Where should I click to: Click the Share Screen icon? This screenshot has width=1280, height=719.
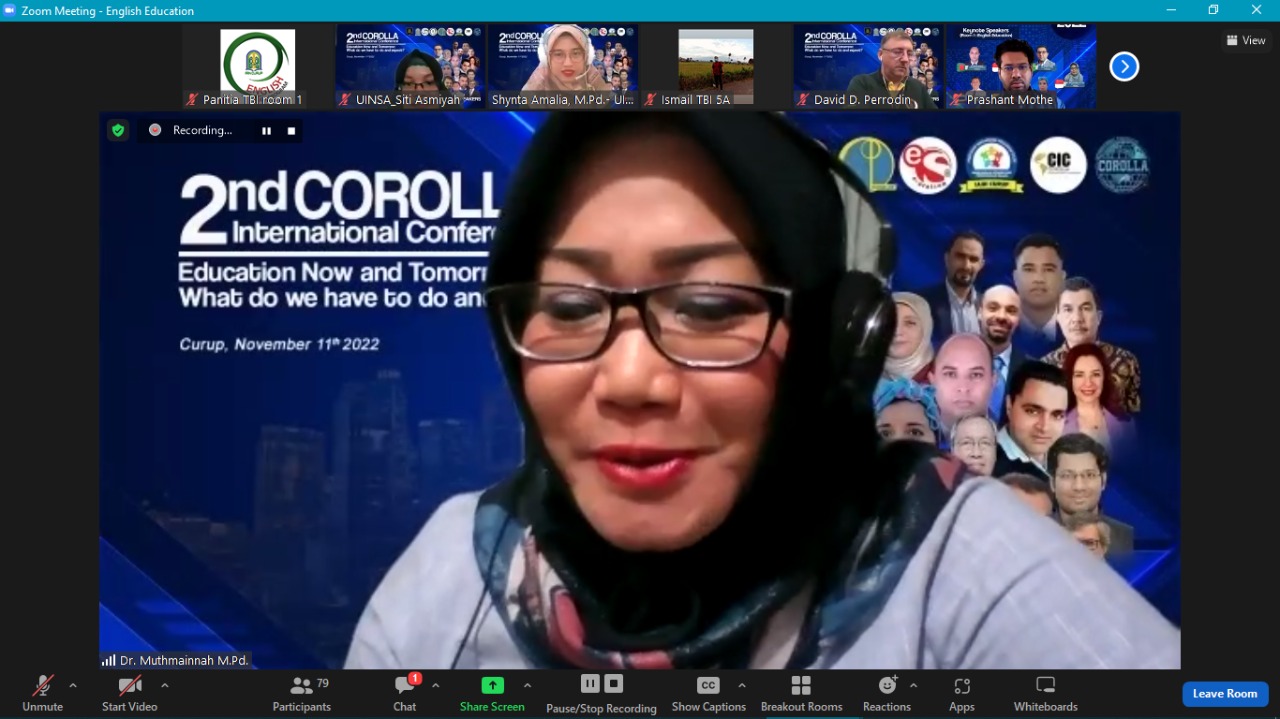tap(492, 686)
